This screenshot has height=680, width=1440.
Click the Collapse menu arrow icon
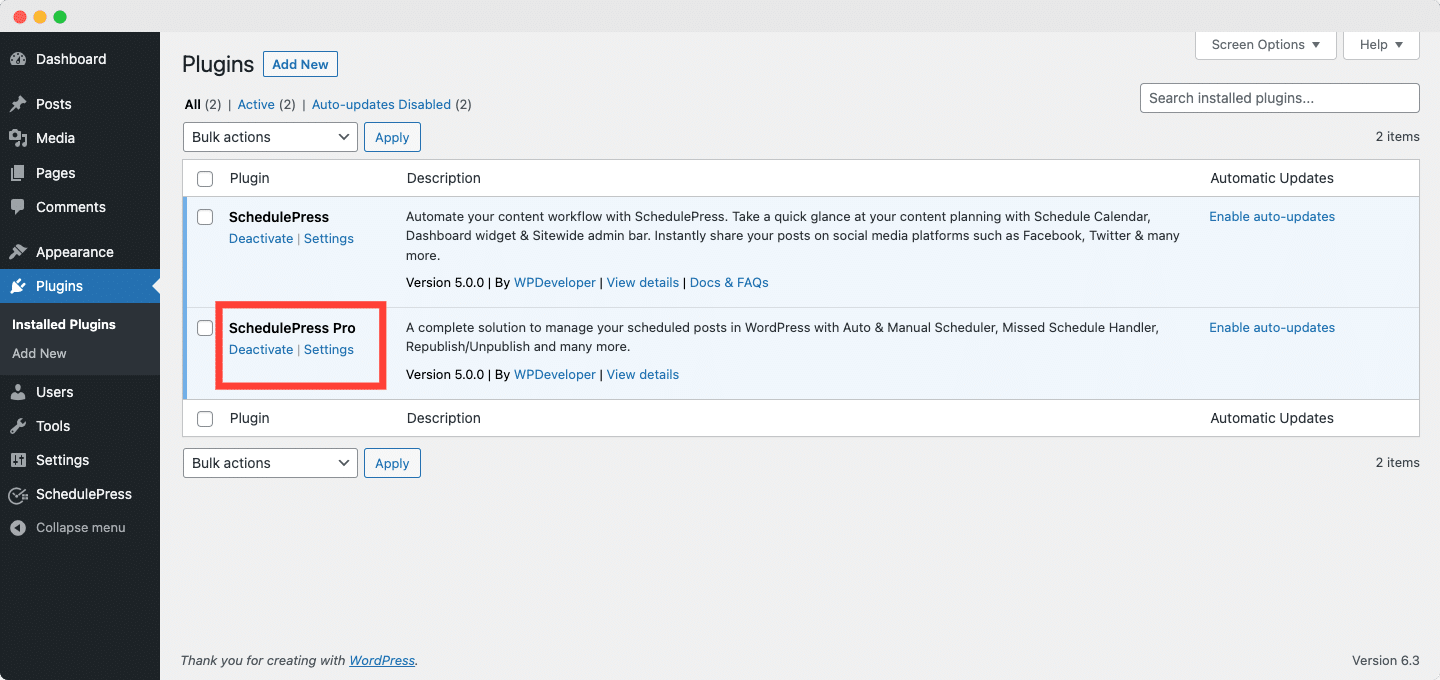(18, 528)
